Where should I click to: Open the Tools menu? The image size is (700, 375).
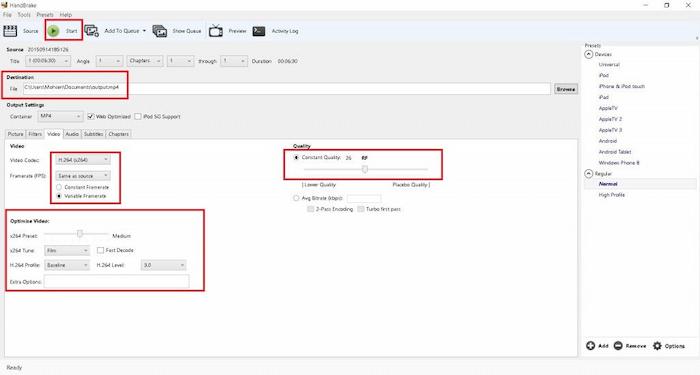tap(24, 15)
